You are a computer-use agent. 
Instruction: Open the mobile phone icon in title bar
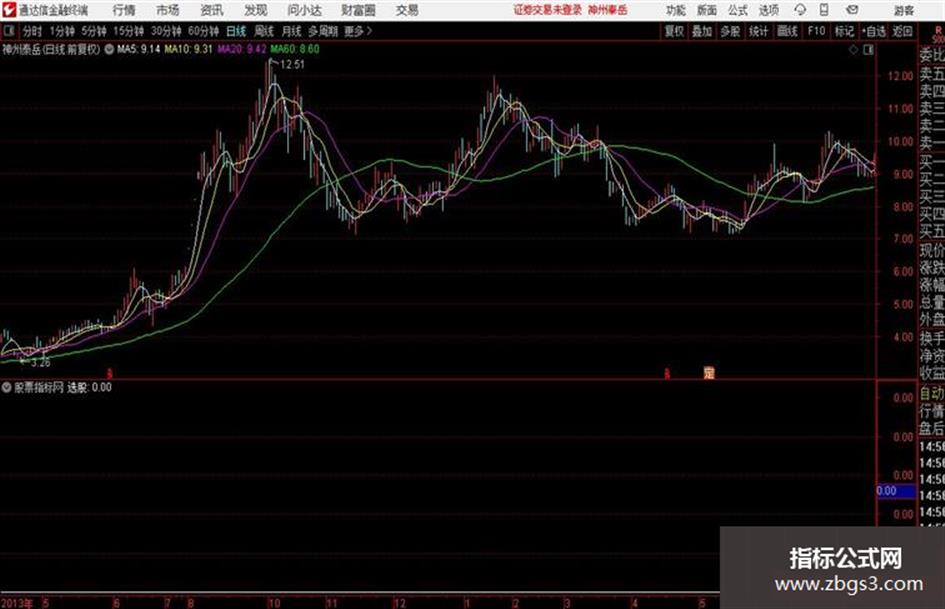[x=824, y=10]
